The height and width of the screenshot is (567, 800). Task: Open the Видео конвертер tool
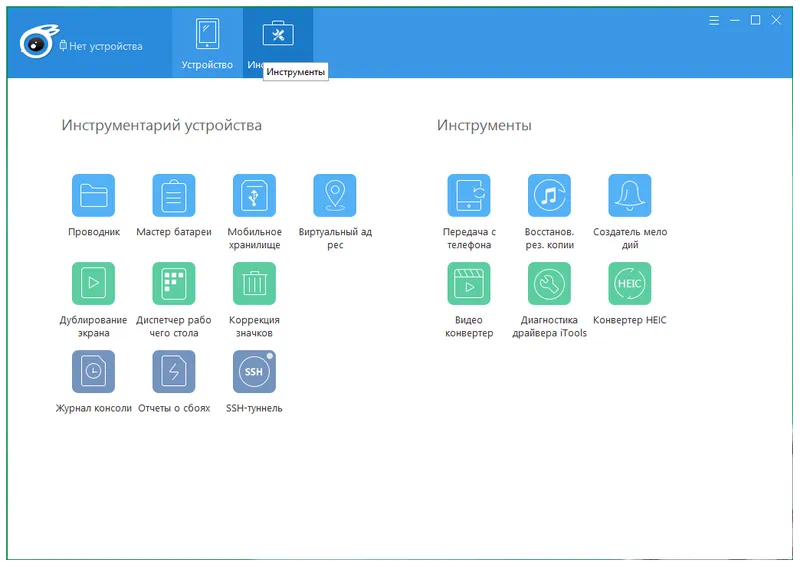[469, 283]
